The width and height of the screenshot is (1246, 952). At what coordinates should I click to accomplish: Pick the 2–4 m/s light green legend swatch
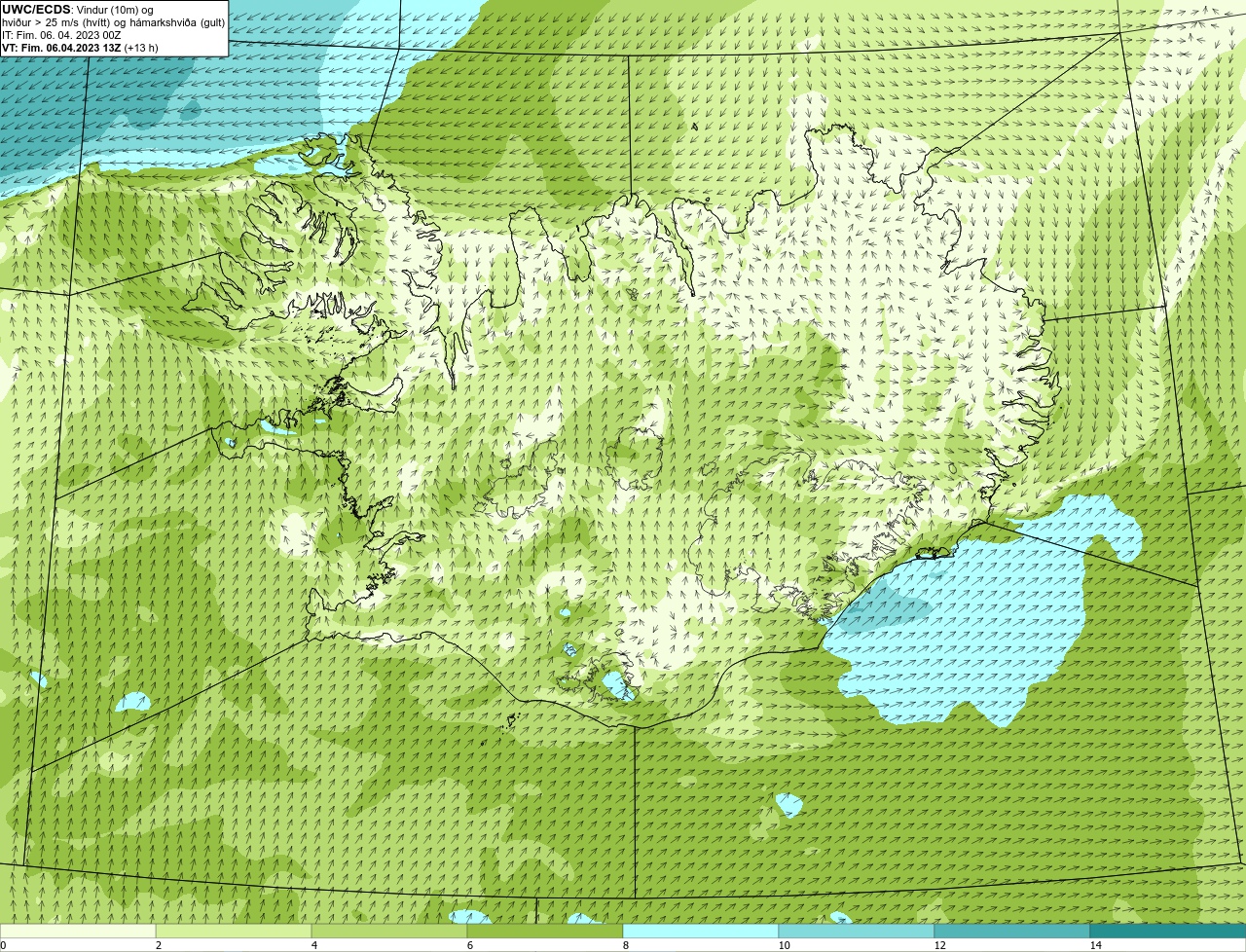pos(234,931)
